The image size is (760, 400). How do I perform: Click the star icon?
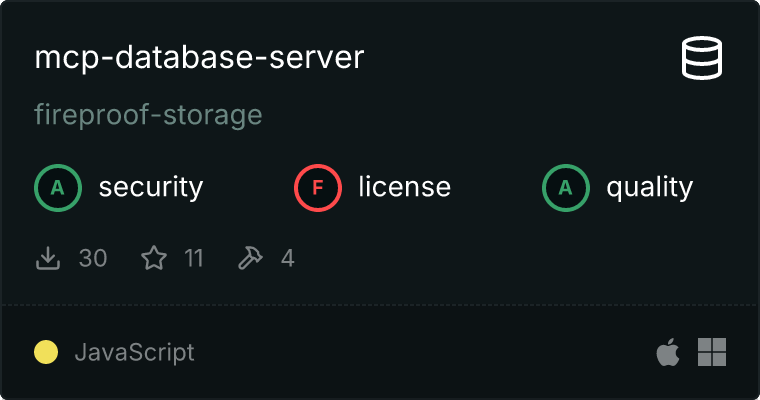click(154, 259)
